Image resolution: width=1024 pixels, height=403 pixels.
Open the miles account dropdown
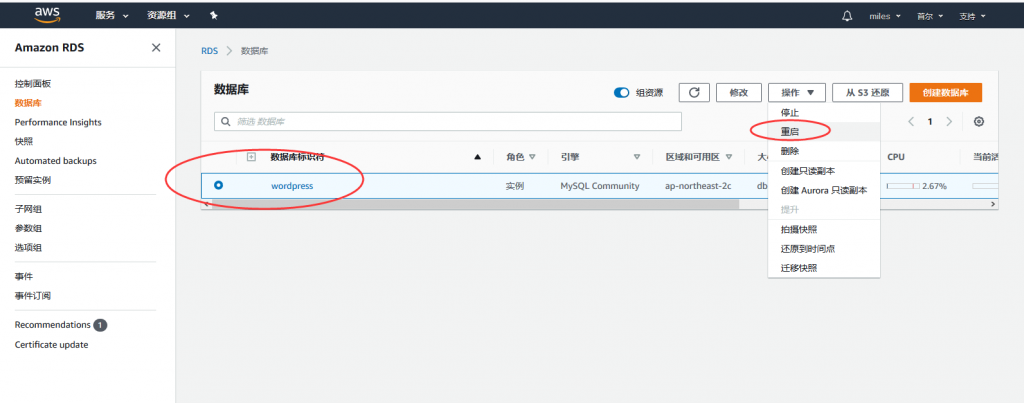pos(885,16)
